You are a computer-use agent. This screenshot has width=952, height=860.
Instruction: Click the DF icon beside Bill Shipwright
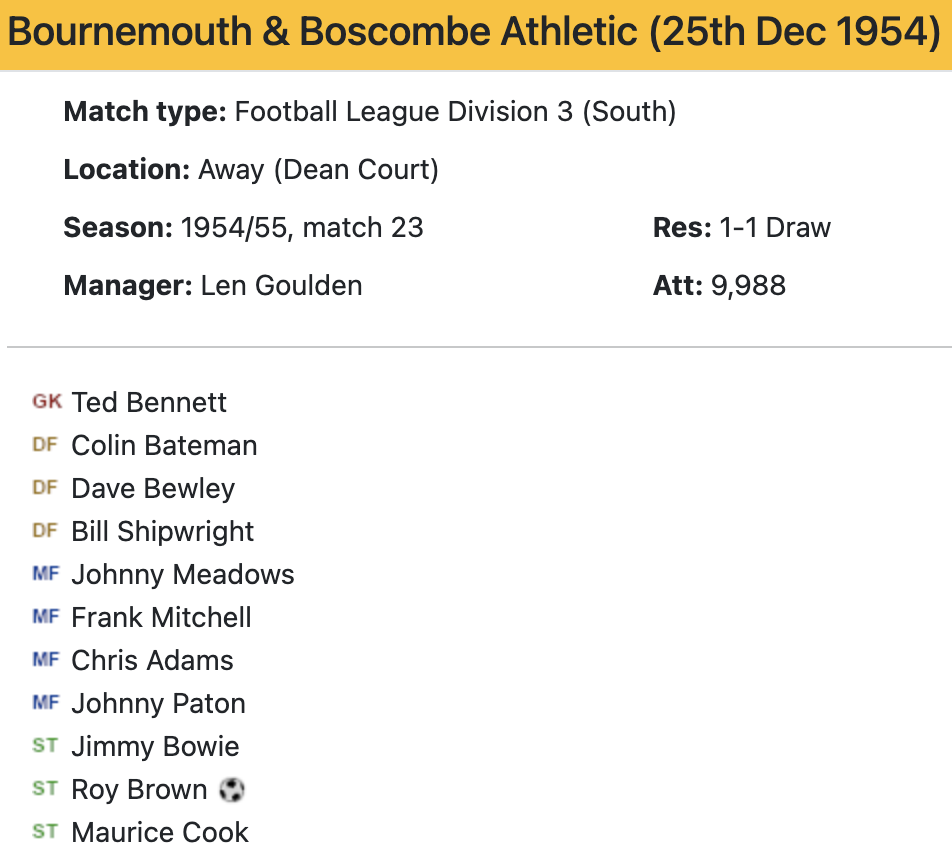45,531
